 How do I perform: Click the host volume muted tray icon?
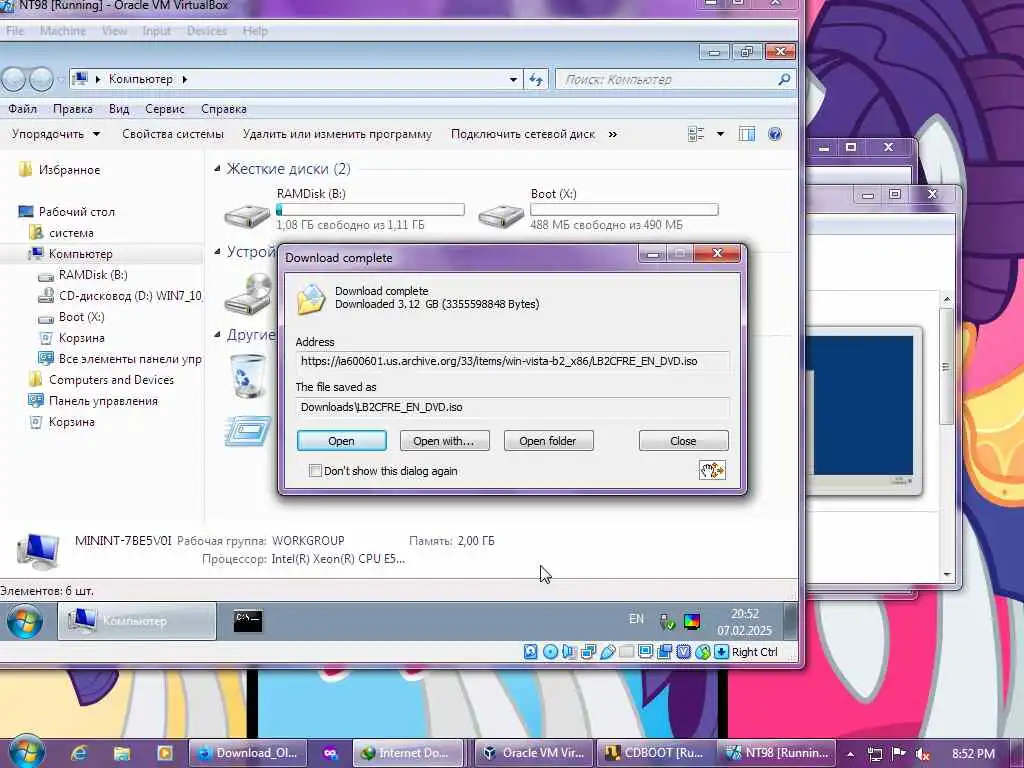(922, 754)
